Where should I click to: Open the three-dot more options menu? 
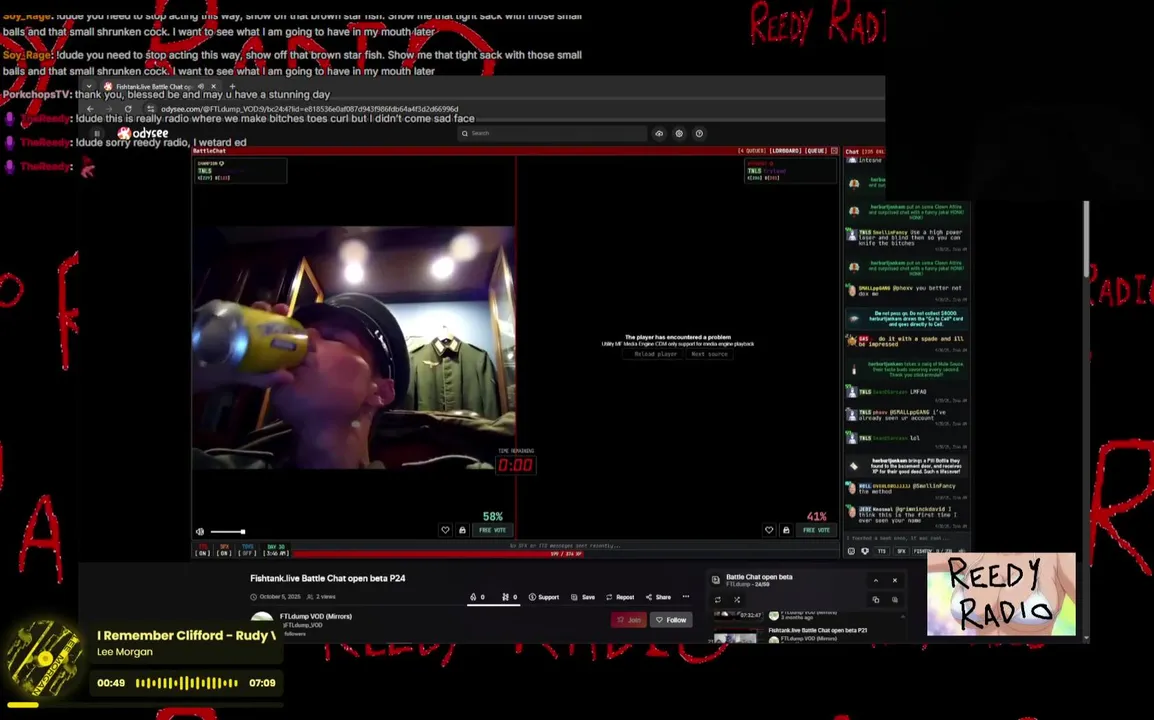coord(686,597)
